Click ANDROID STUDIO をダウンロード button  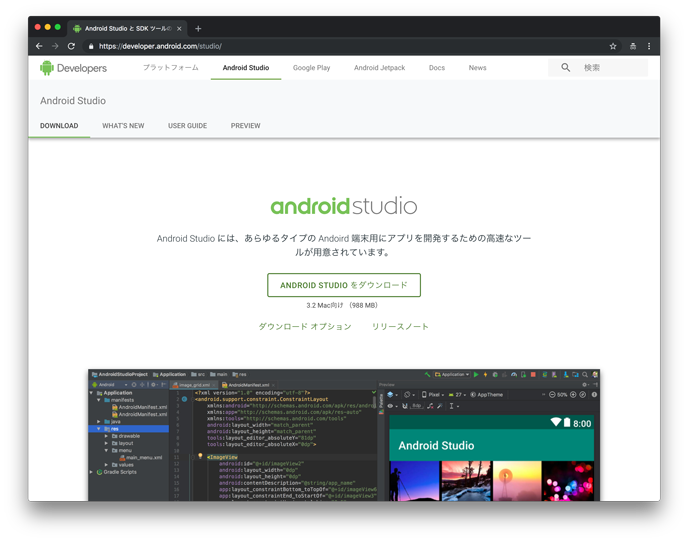pos(344,285)
